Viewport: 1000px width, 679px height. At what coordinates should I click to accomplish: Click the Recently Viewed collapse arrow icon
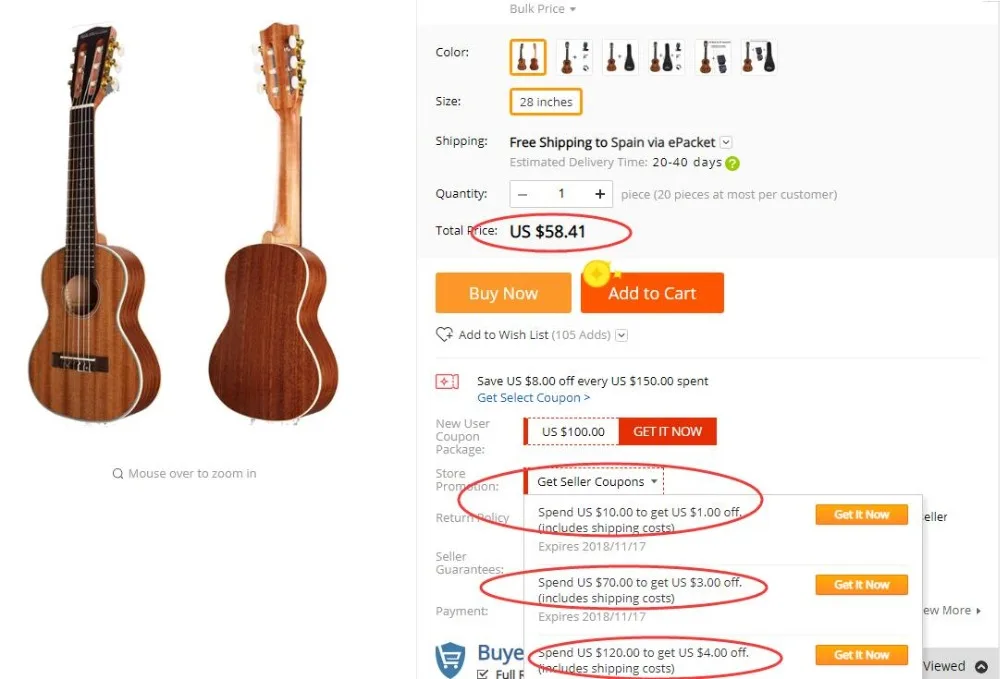981,666
